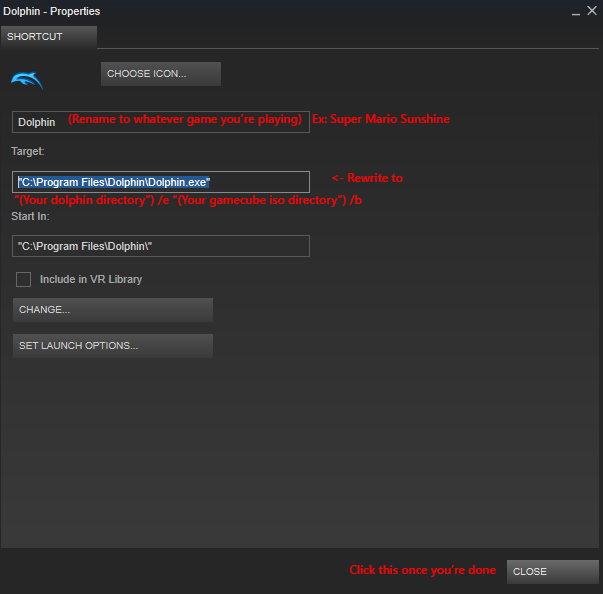Click the Dolphin shortcut icon image
Image resolution: width=603 pixels, height=594 pixels.
point(27,80)
